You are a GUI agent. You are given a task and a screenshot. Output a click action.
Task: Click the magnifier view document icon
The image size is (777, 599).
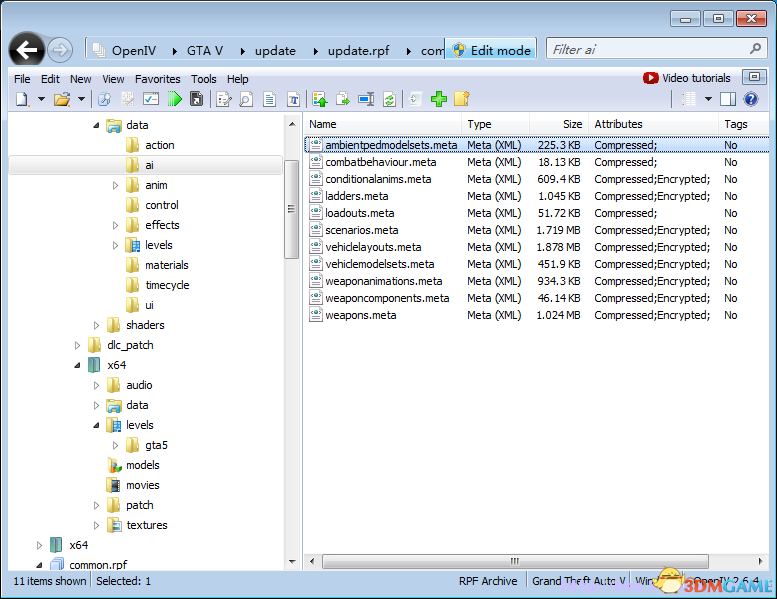pos(246,99)
